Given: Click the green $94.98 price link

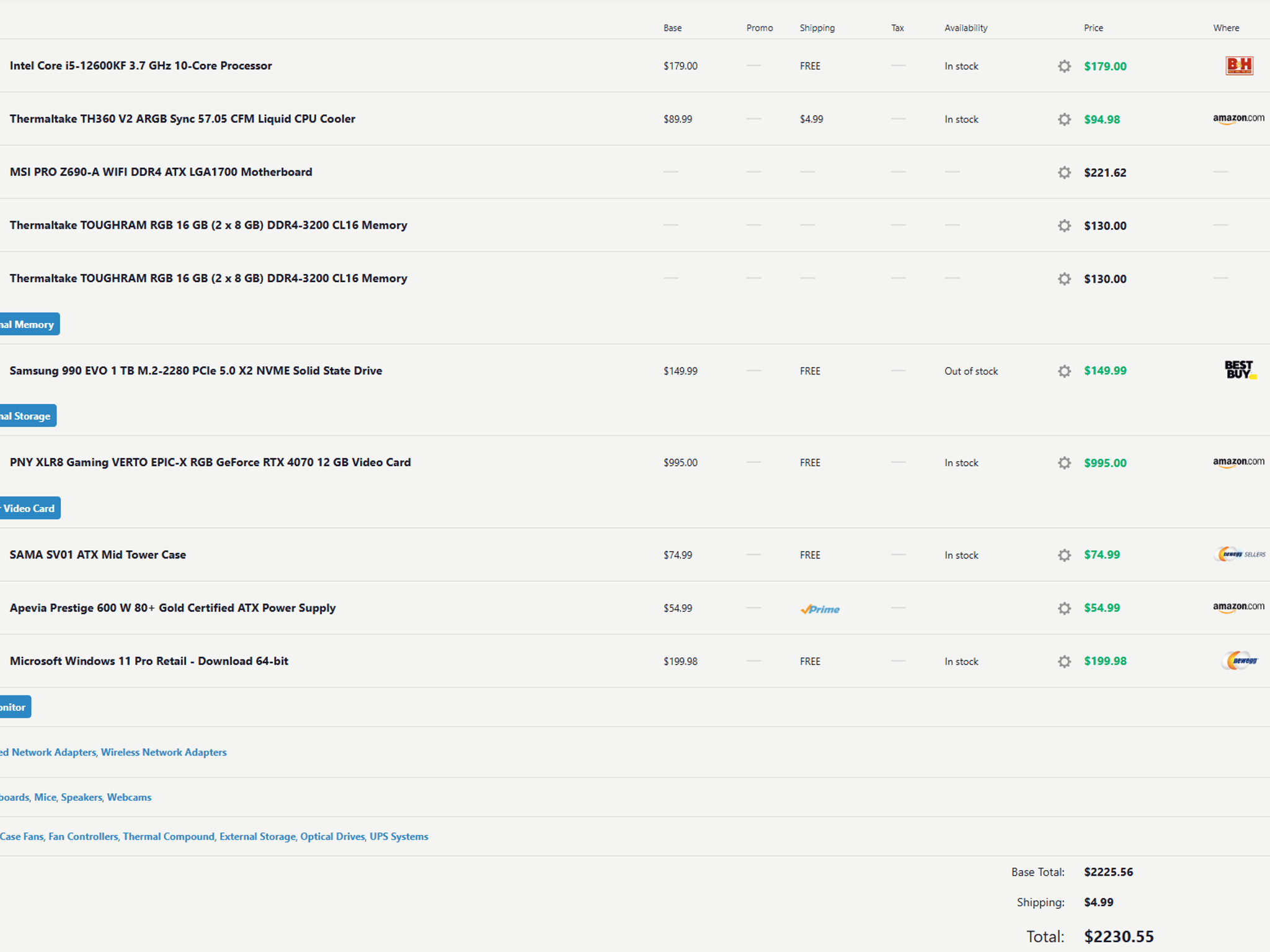Looking at the screenshot, I should click(x=1102, y=120).
